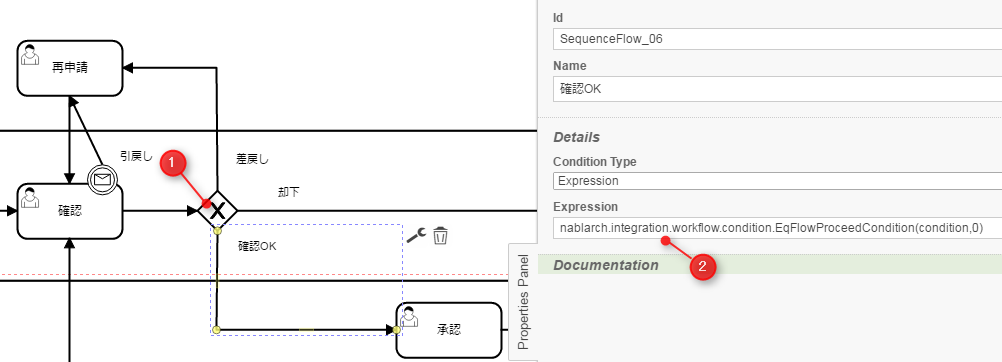
Task: Click the wrench tool icon
Action: click(x=415, y=235)
